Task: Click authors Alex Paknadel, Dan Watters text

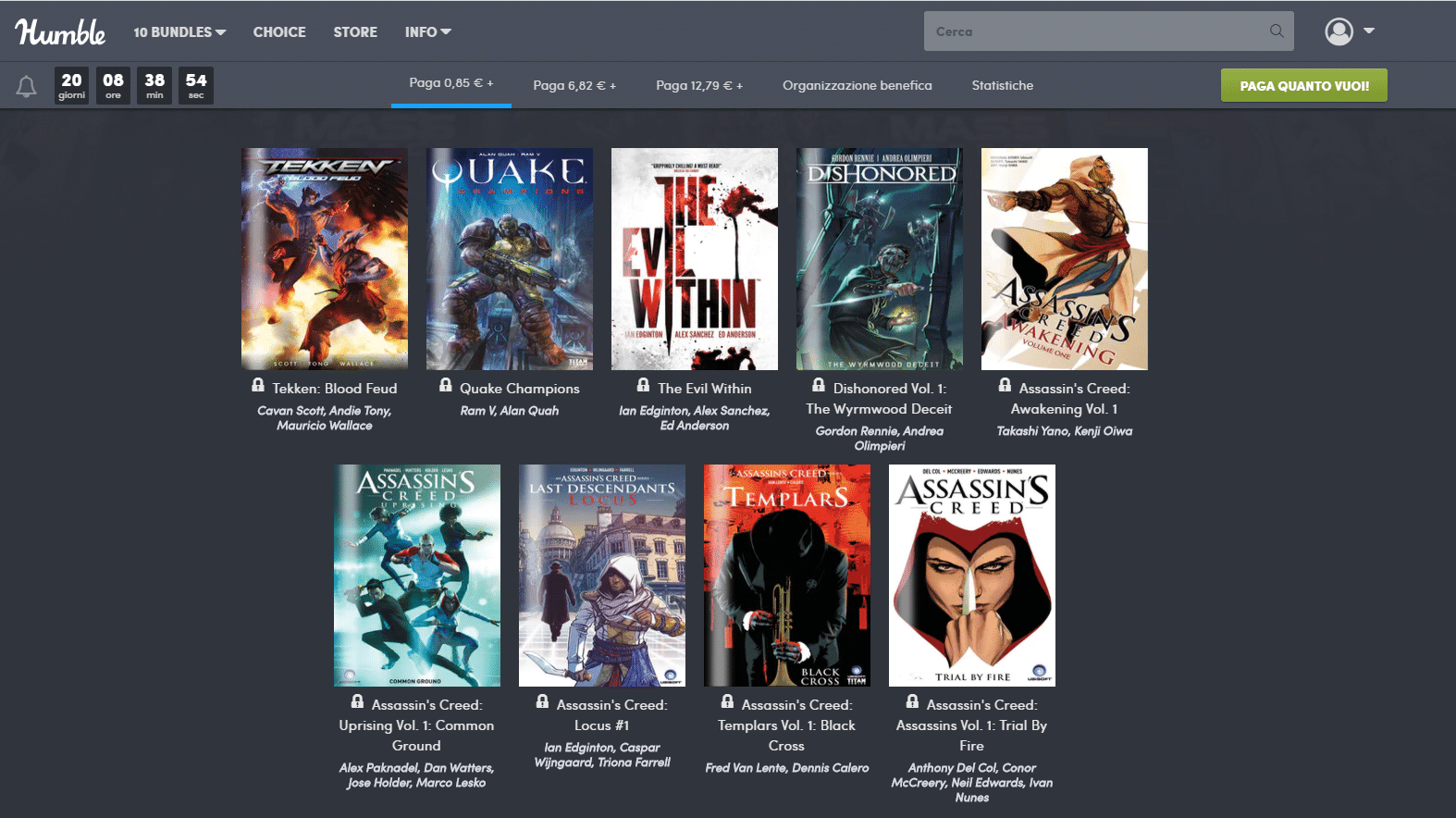Action: [x=417, y=775]
